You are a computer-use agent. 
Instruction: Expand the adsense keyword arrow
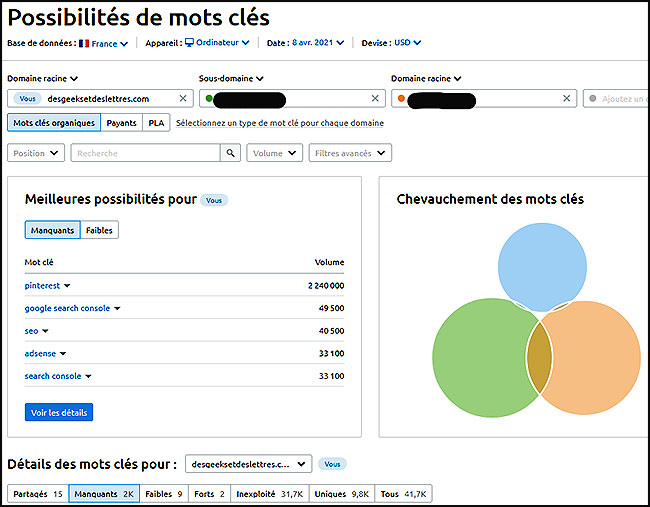63,354
